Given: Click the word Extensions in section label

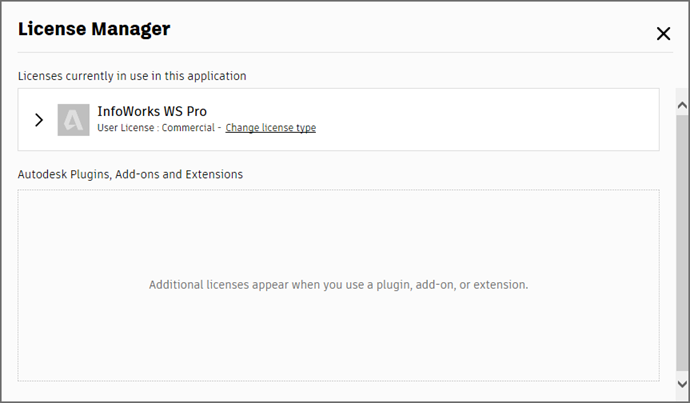Looking at the screenshot, I should pyautogui.click(x=214, y=174).
